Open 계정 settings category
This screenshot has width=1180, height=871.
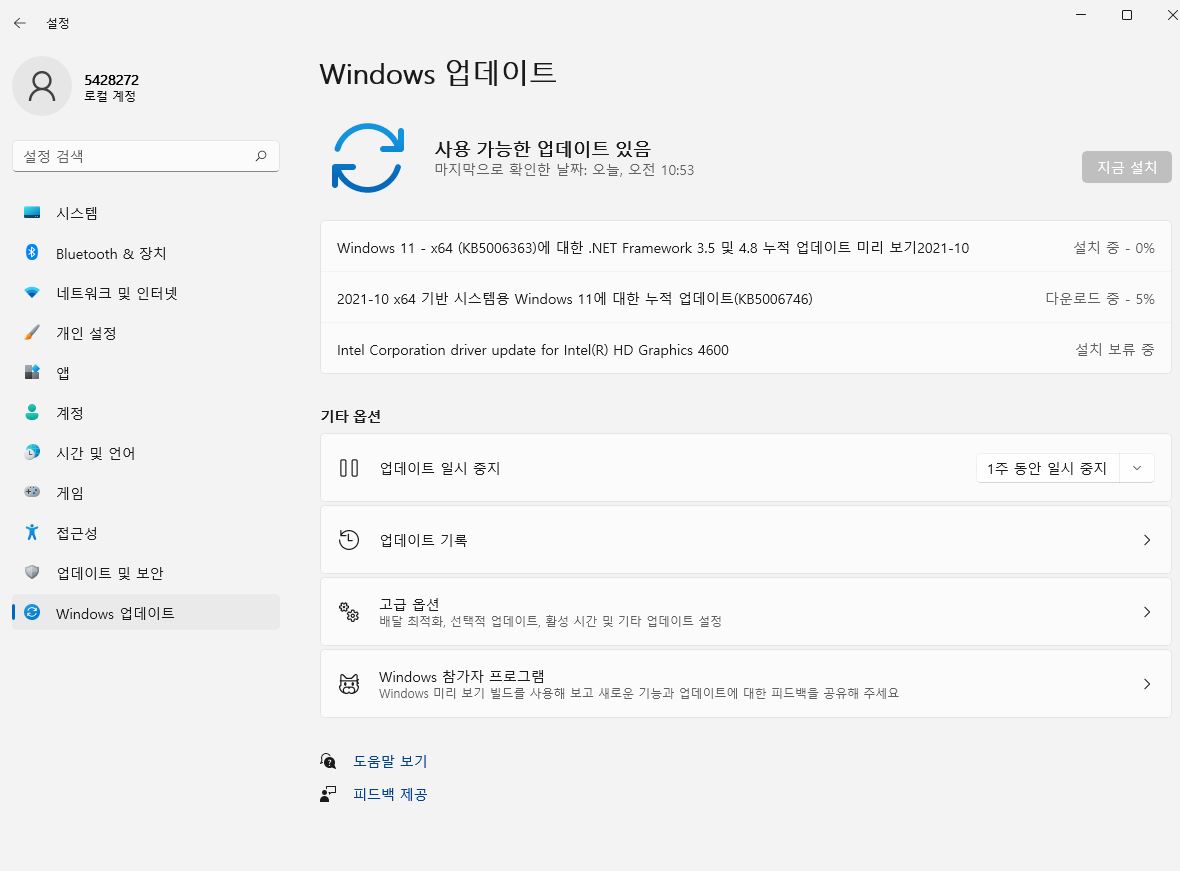pyautogui.click(x=146, y=413)
